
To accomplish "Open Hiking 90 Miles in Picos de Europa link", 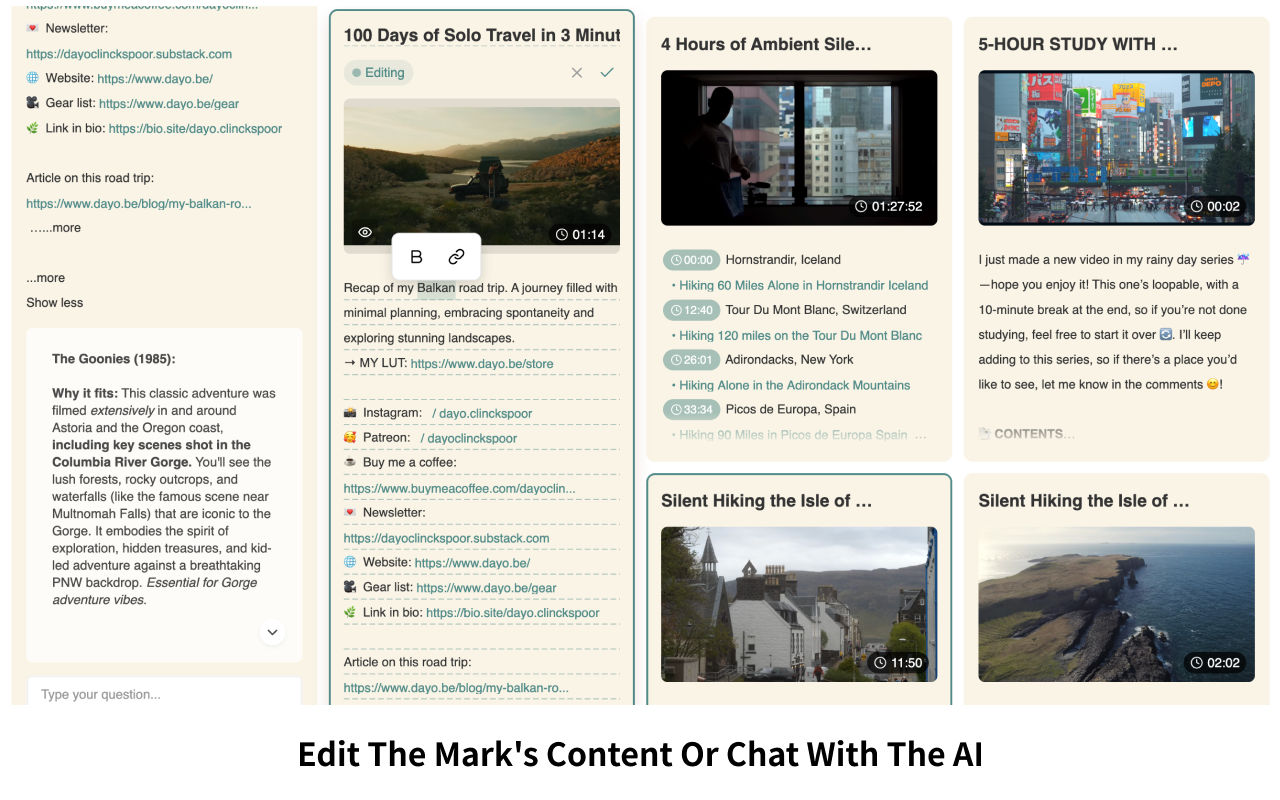I will pyautogui.click(x=795, y=435).
